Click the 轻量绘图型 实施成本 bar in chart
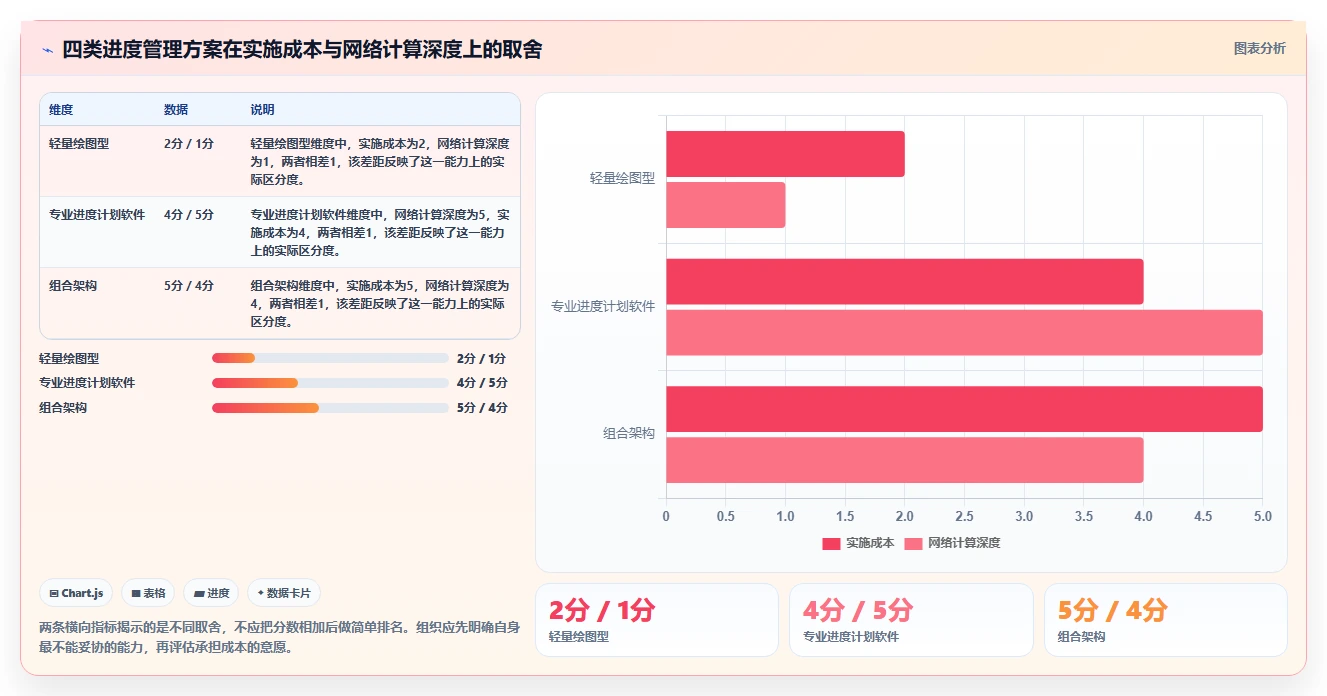Image resolution: width=1327 pixels, height=696 pixels. pos(785,154)
